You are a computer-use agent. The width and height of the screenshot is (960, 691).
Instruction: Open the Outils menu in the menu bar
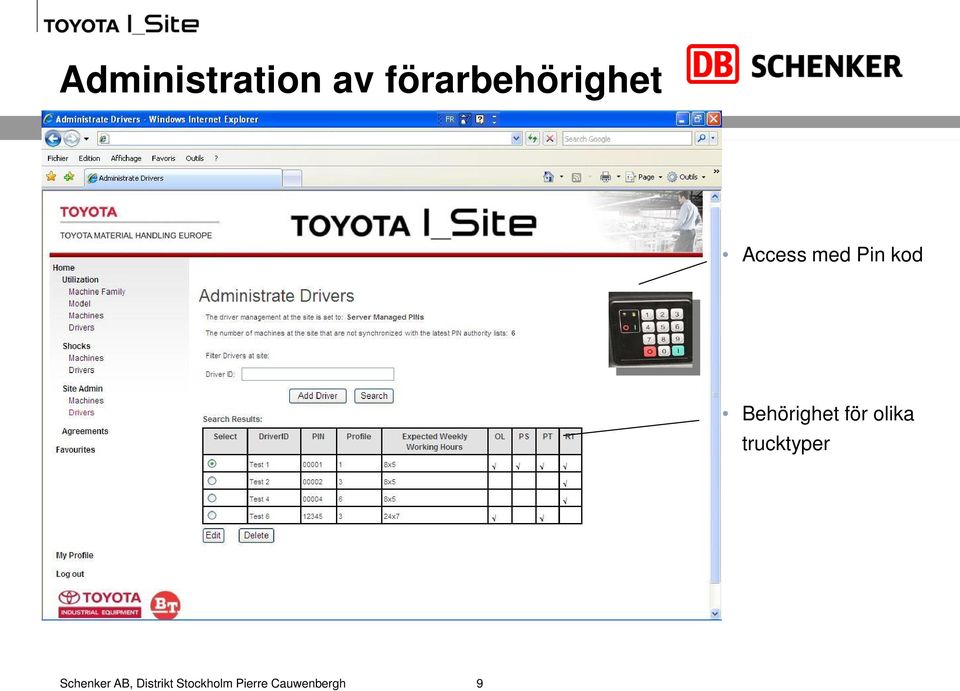tap(195, 158)
